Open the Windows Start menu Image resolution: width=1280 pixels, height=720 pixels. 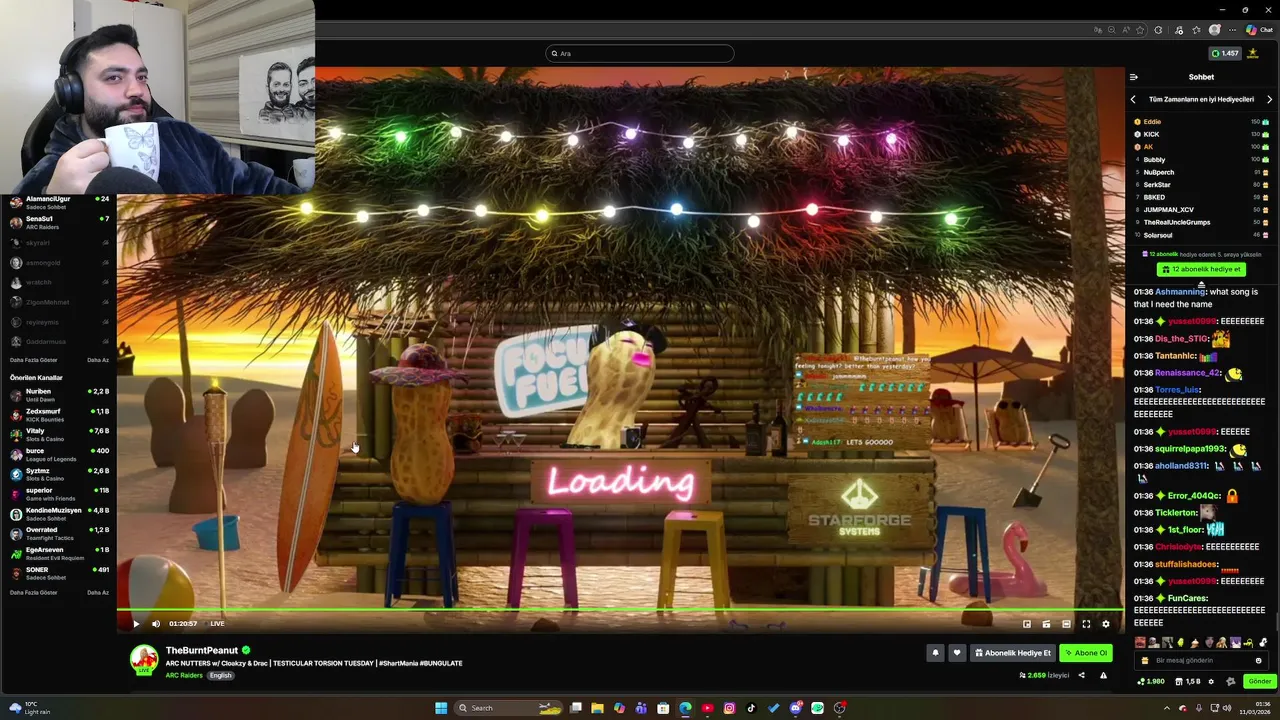pos(441,708)
